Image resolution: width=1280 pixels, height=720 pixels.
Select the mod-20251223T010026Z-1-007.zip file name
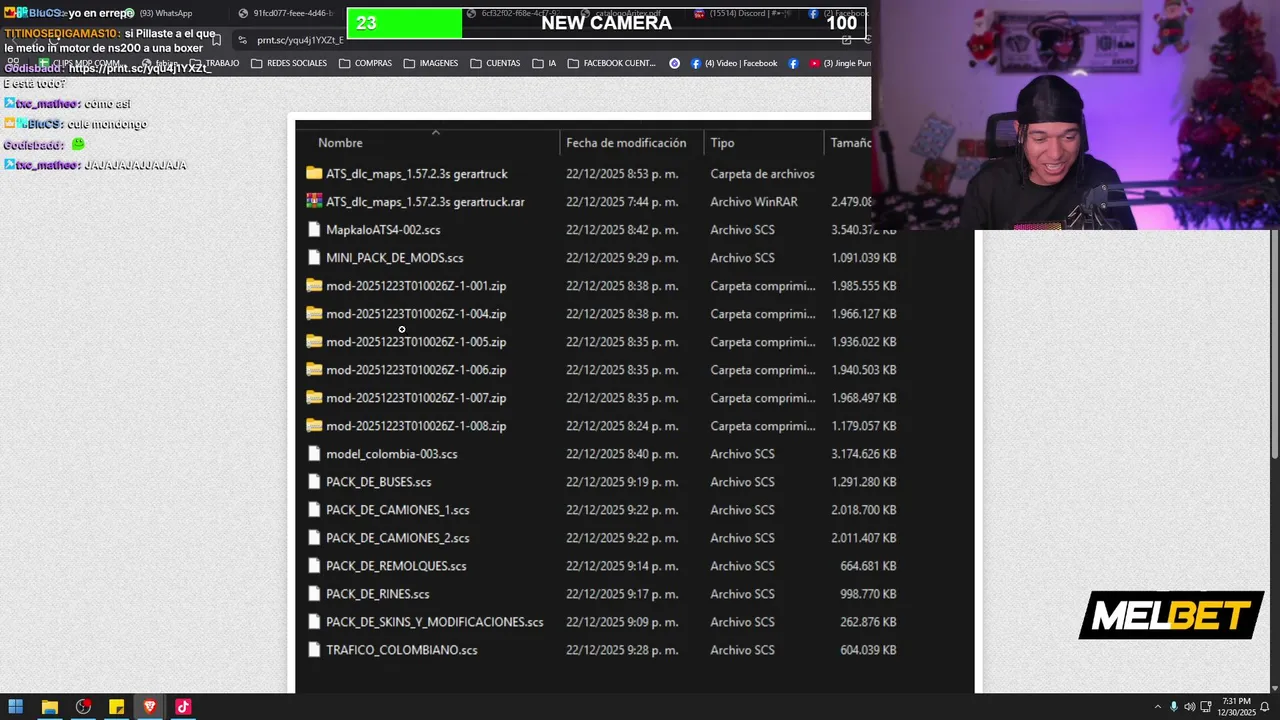[x=416, y=397]
